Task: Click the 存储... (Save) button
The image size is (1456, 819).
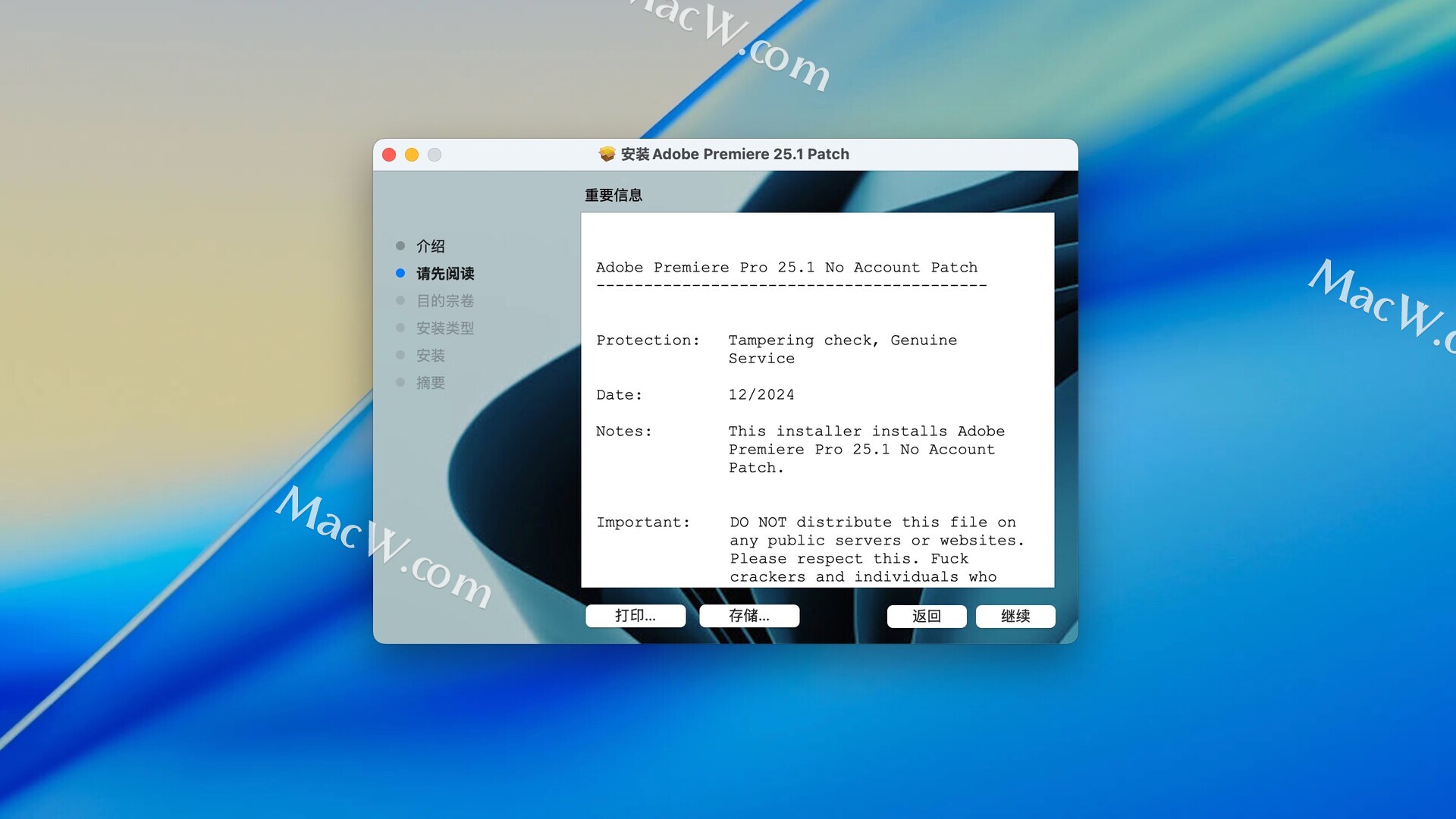Action: [x=749, y=616]
